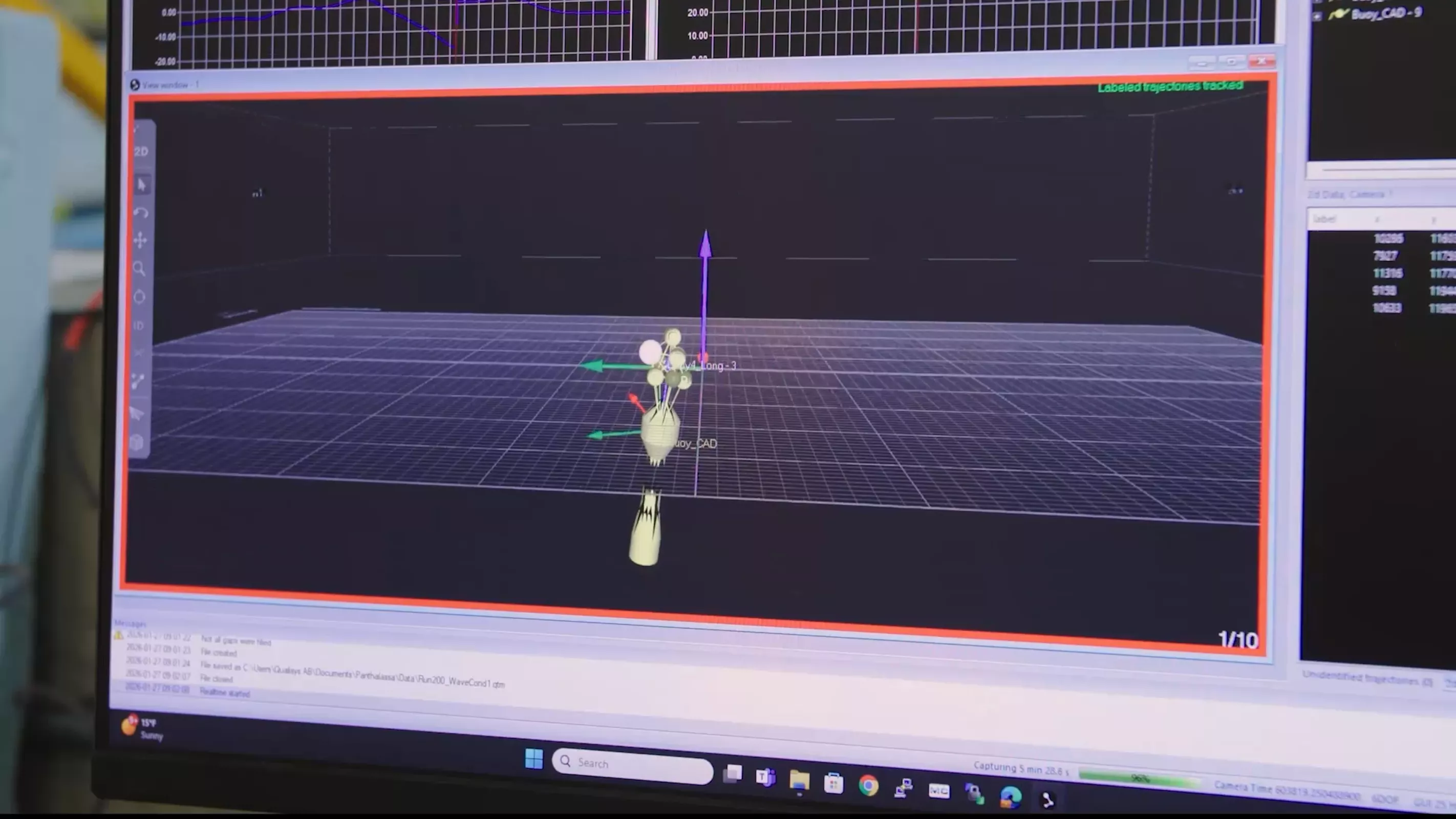Expand the Buoy_CAD - 9 trajectory row
The height and width of the screenshot is (819, 1456).
[x=1317, y=16]
